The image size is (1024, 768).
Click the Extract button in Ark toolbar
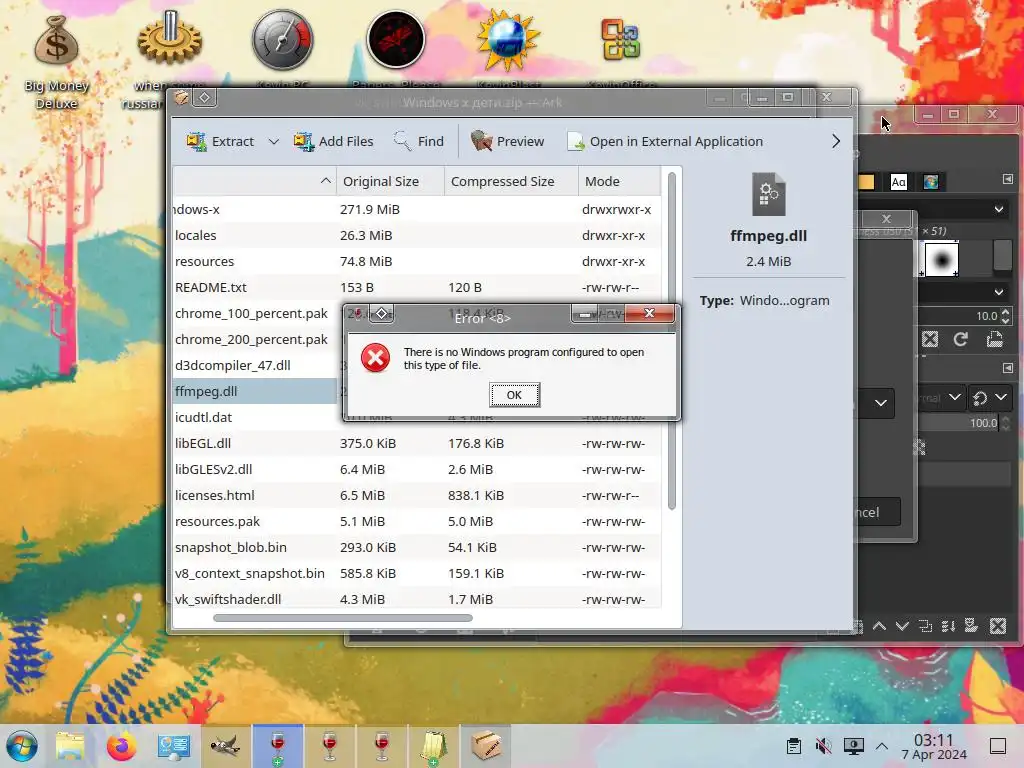(220, 141)
